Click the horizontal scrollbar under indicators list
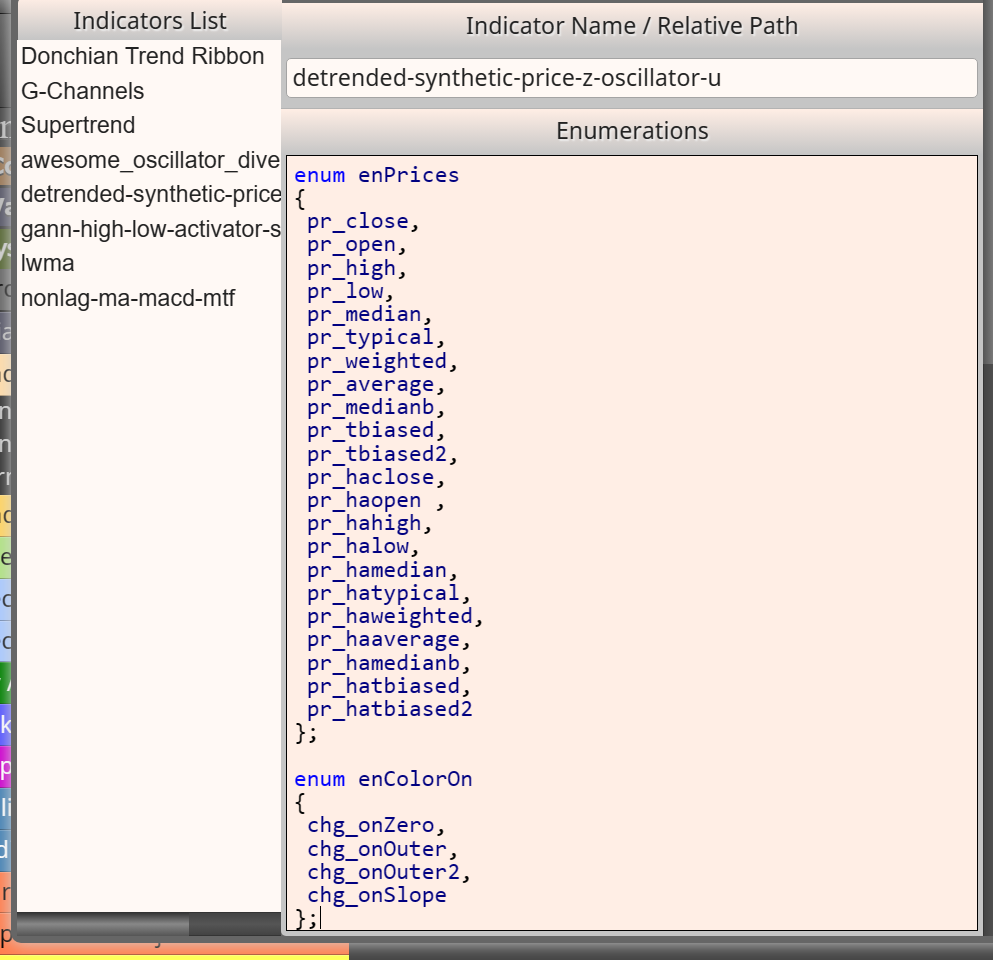Image resolution: width=993 pixels, height=960 pixels. click(103, 925)
